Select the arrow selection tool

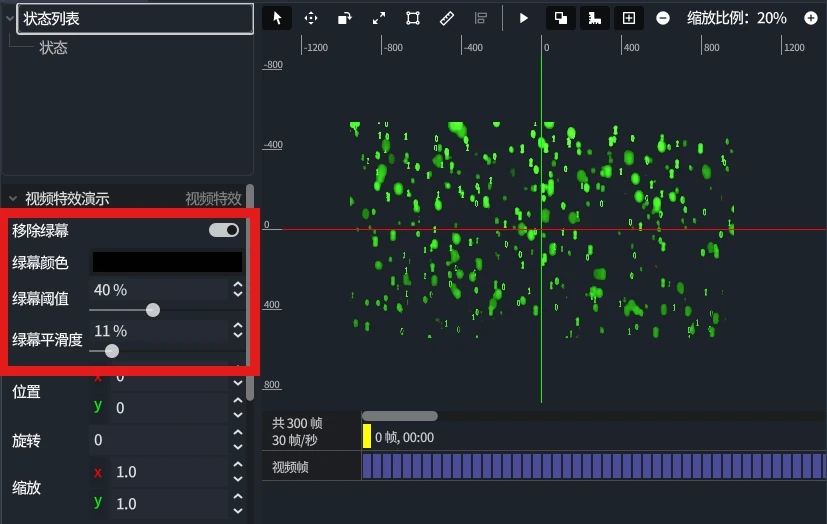pos(277,18)
